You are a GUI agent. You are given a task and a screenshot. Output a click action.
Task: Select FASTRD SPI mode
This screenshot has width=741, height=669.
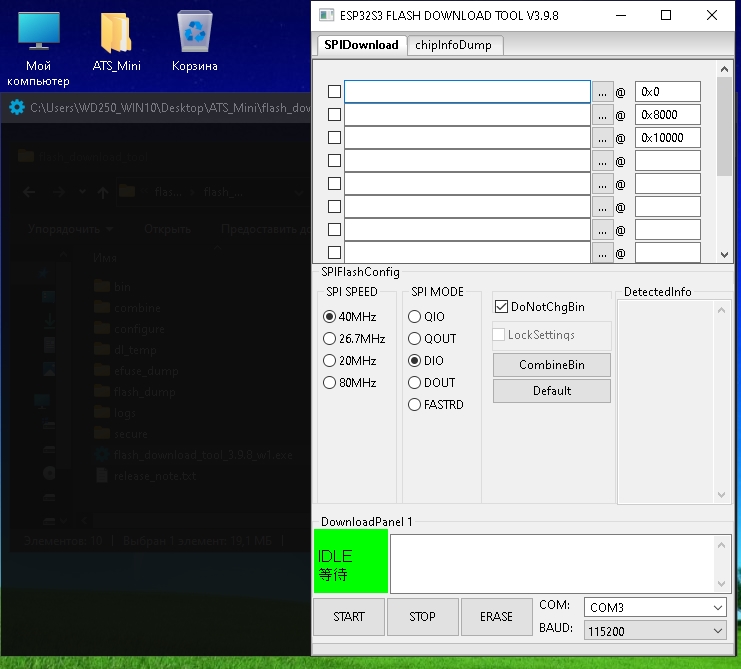(x=436, y=405)
